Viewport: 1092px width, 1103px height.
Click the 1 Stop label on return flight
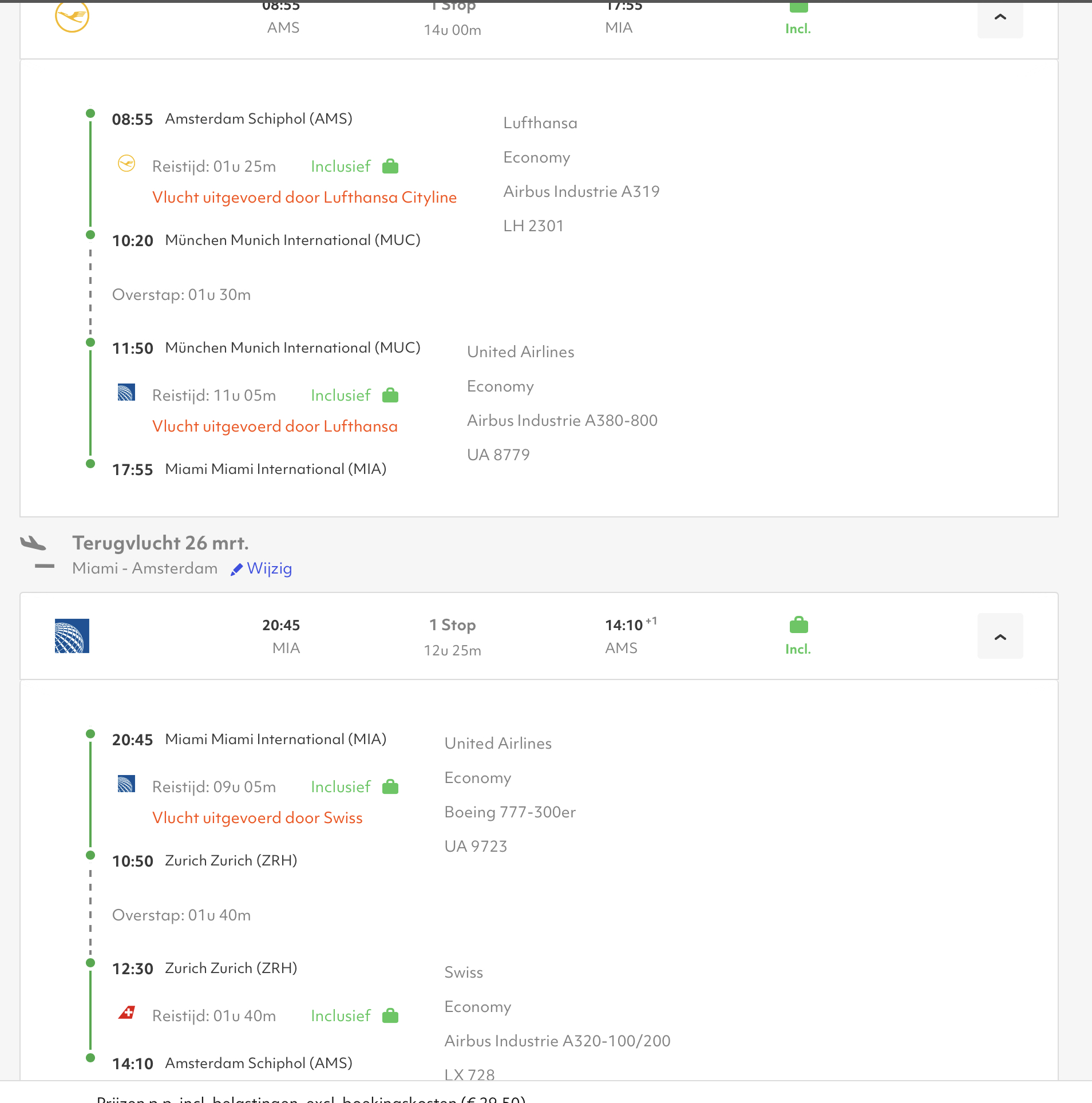pyautogui.click(x=452, y=625)
